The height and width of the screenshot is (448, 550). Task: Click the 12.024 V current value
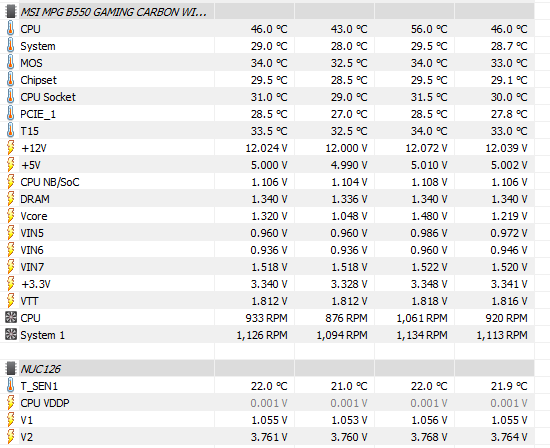(266, 148)
